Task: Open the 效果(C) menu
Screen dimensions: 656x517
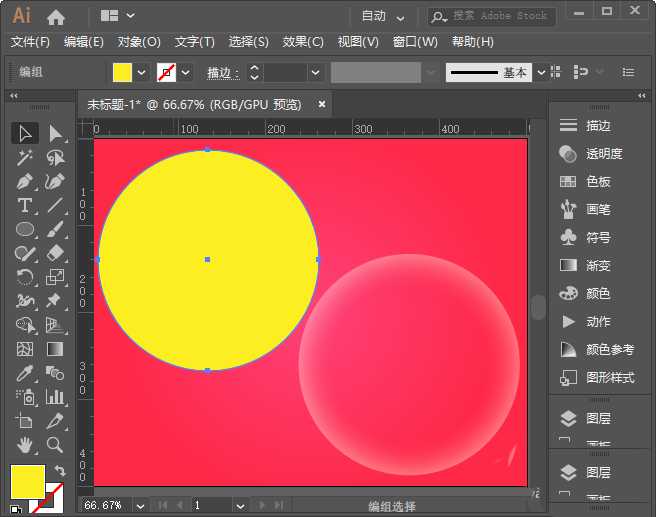Action: click(303, 42)
